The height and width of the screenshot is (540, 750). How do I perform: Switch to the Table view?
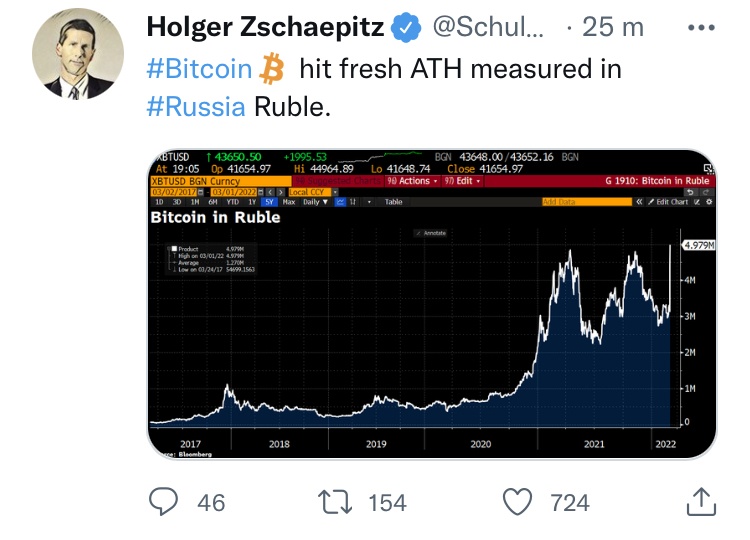point(393,202)
